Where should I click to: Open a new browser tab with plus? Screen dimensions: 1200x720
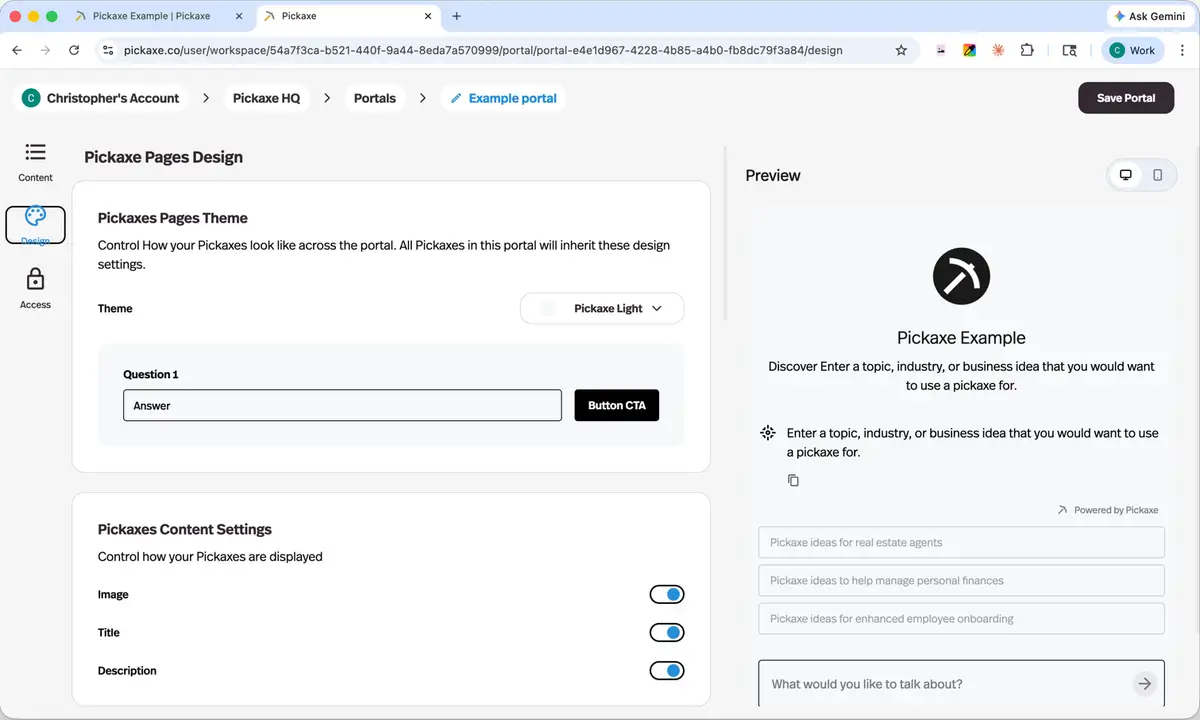point(457,16)
